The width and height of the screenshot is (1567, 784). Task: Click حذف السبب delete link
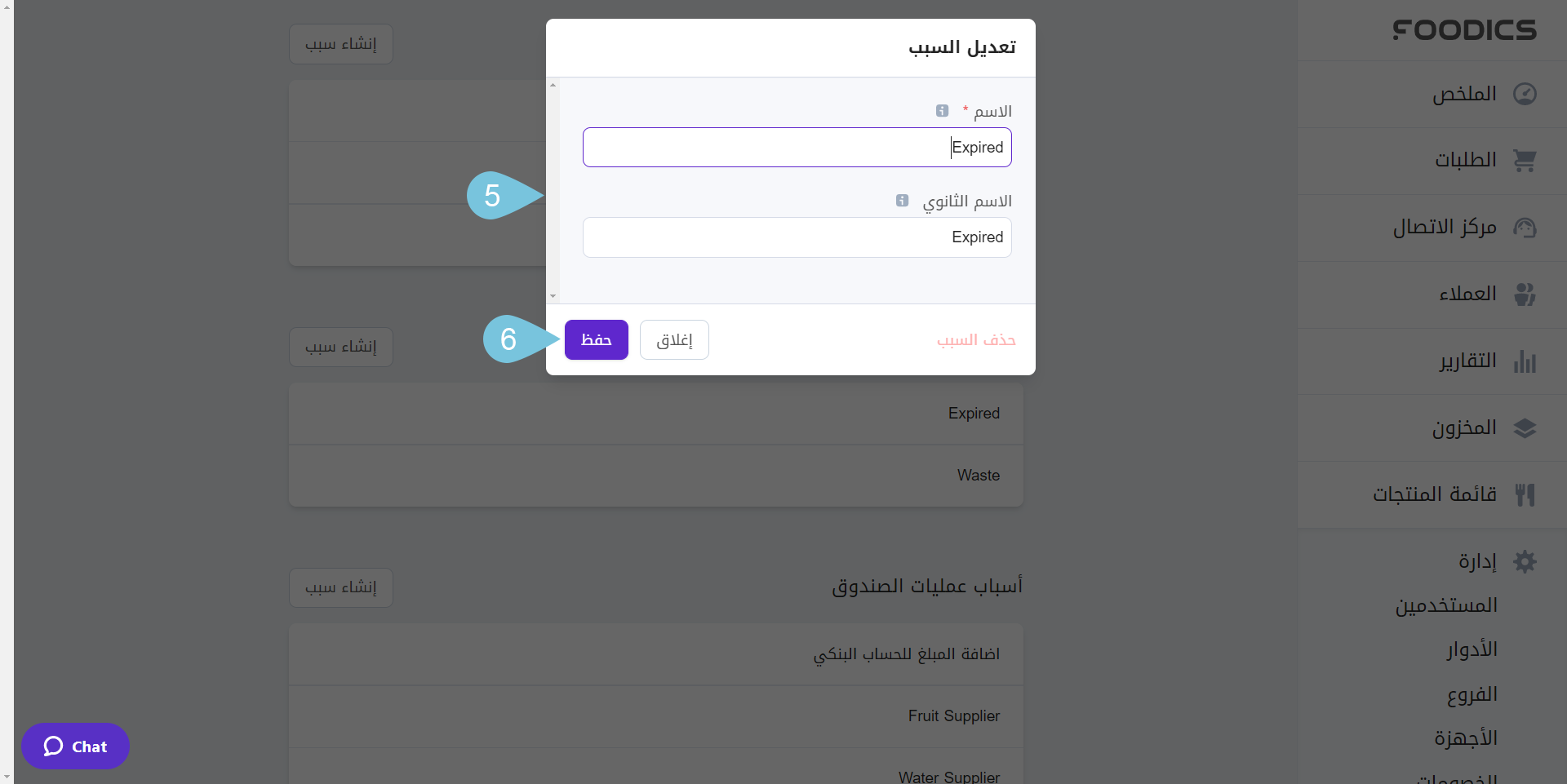click(976, 340)
